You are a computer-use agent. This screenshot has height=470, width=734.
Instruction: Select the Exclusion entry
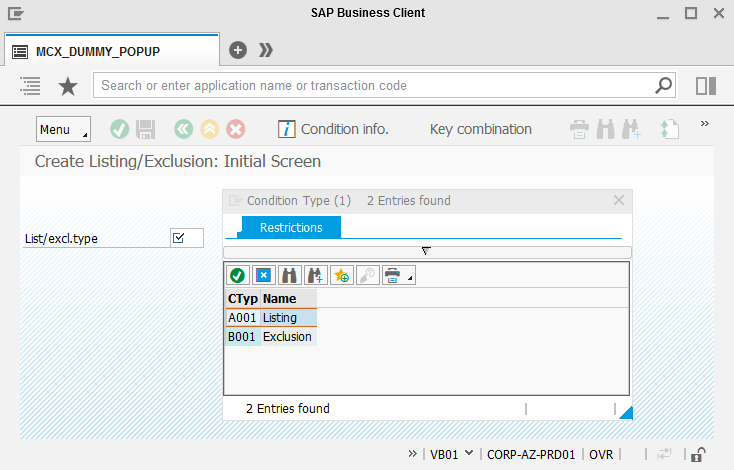(x=288, y=337)
